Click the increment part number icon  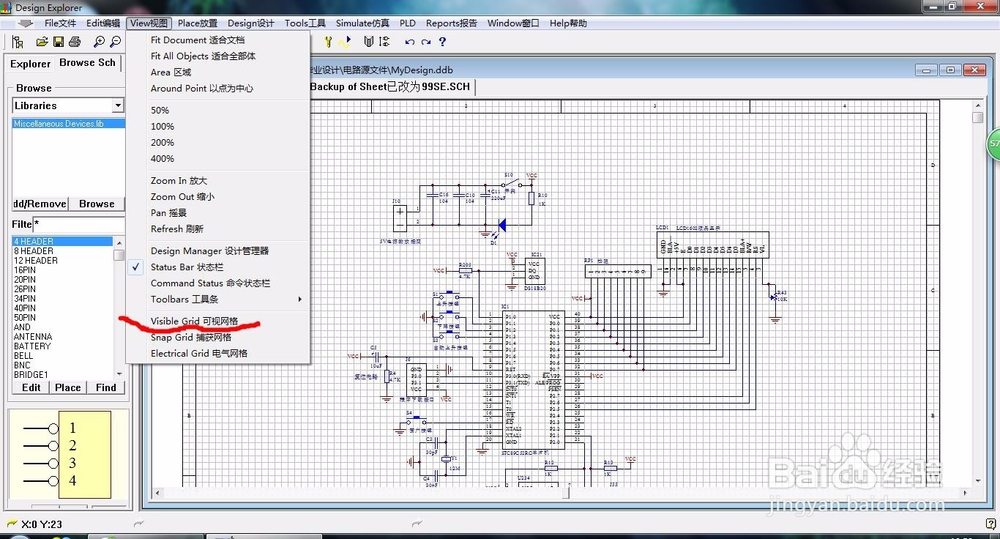(x=384, y=42)
